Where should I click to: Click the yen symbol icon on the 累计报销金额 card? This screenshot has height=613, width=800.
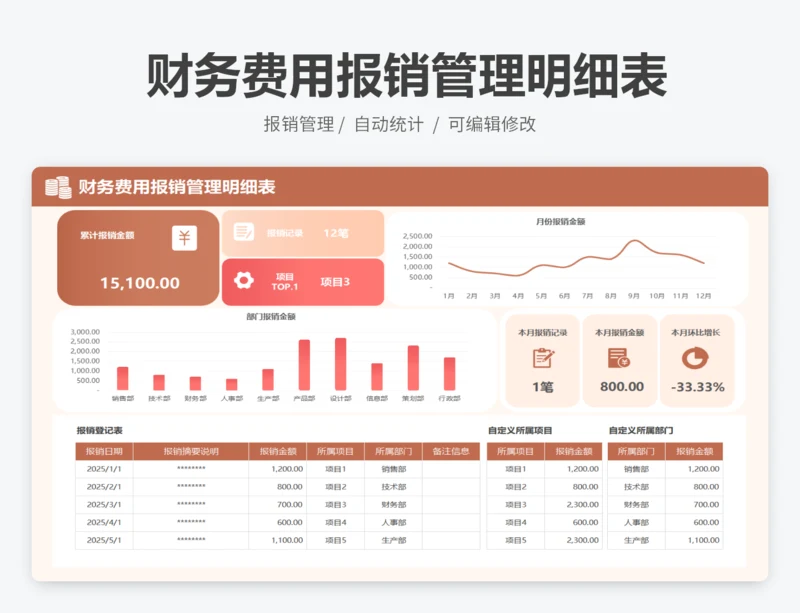pos(184,238)
